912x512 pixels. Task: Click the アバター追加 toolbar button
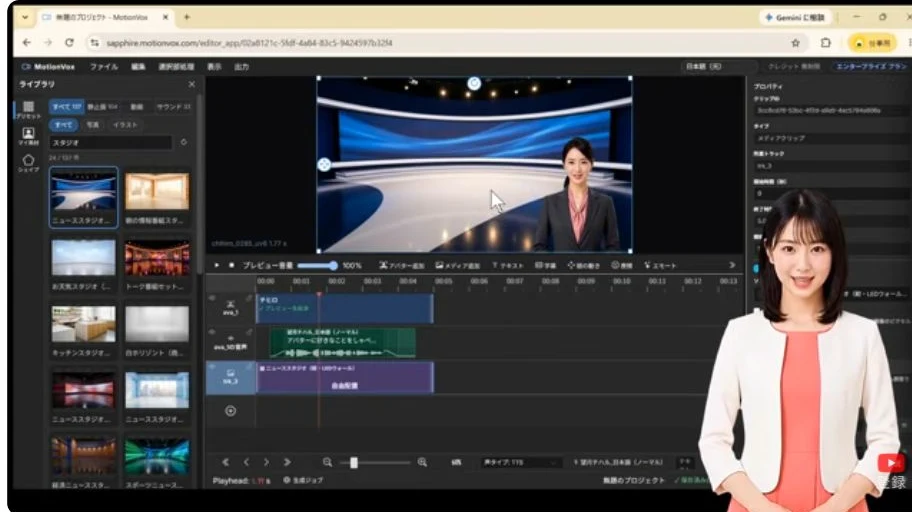401,265
